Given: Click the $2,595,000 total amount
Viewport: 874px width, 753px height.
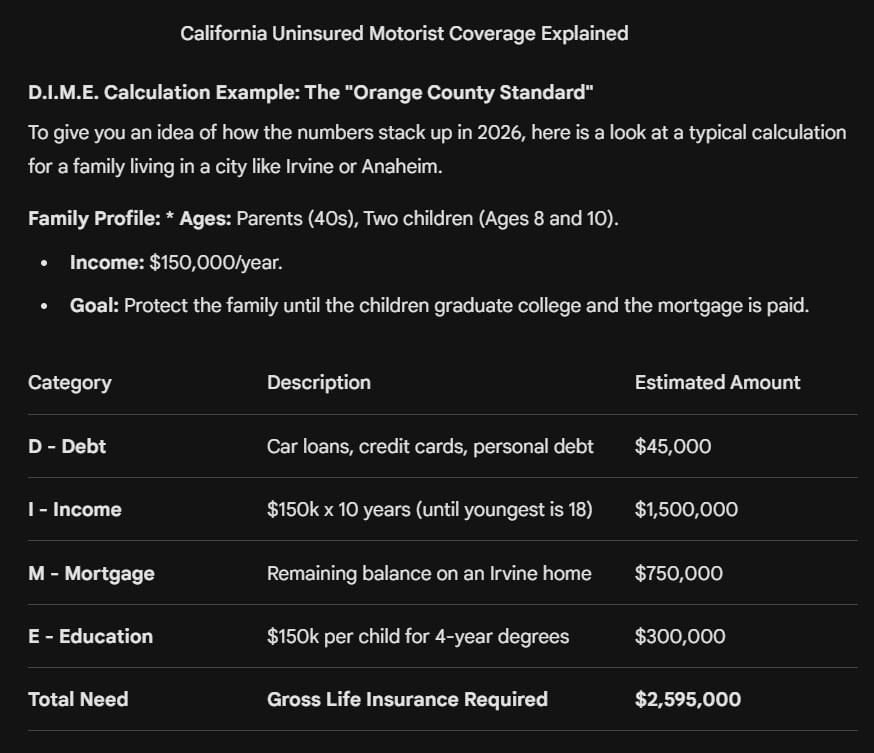Looking at the screenshot, I should click(688, 699).
